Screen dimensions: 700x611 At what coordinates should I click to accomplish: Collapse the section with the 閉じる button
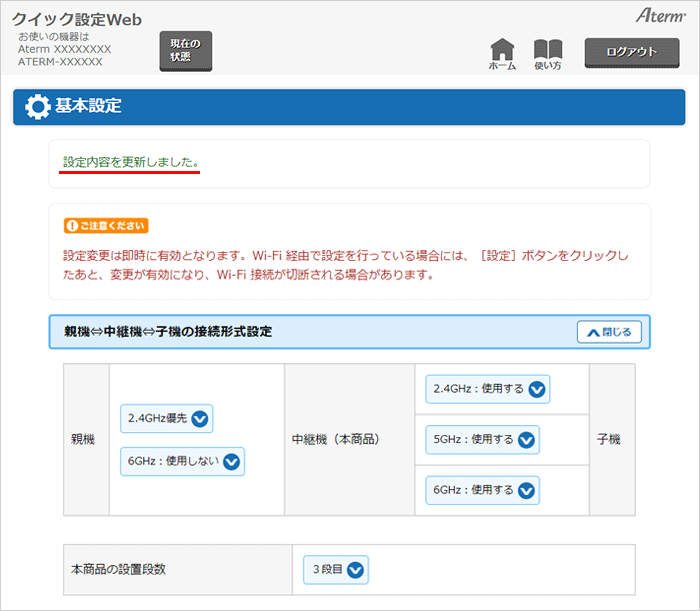(609, 332)
